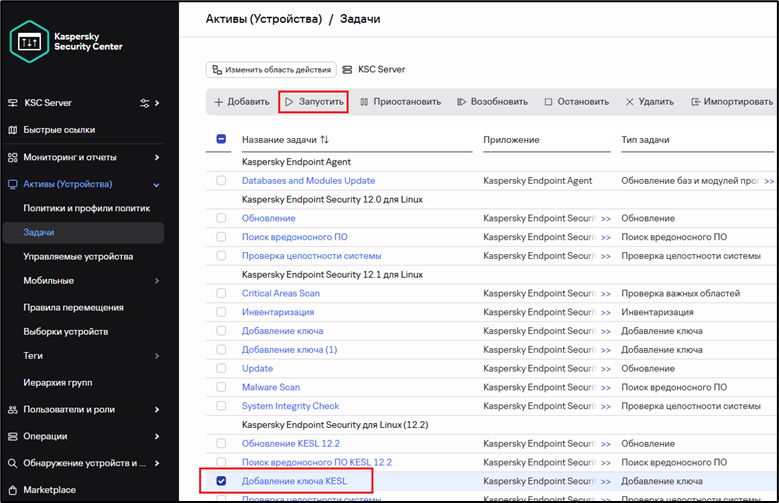
Task: Expand the Теги submenu arrow
Action: coord(157,356)
